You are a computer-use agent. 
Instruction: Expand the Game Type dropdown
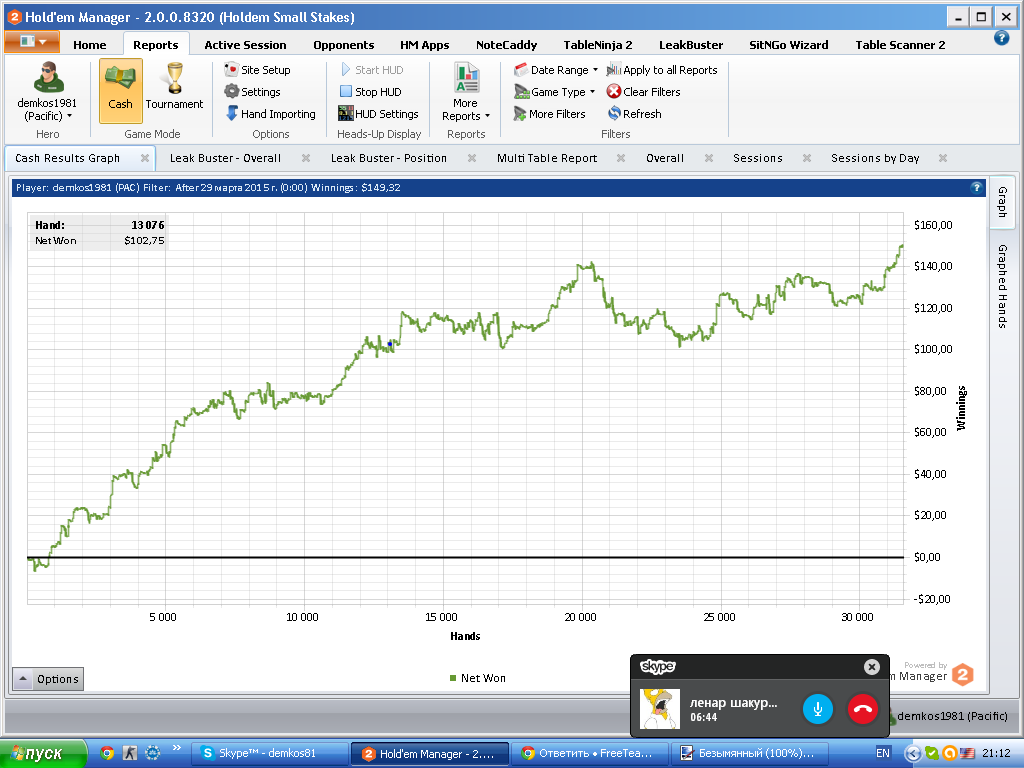pyautogui.click(x=592, y=92)
